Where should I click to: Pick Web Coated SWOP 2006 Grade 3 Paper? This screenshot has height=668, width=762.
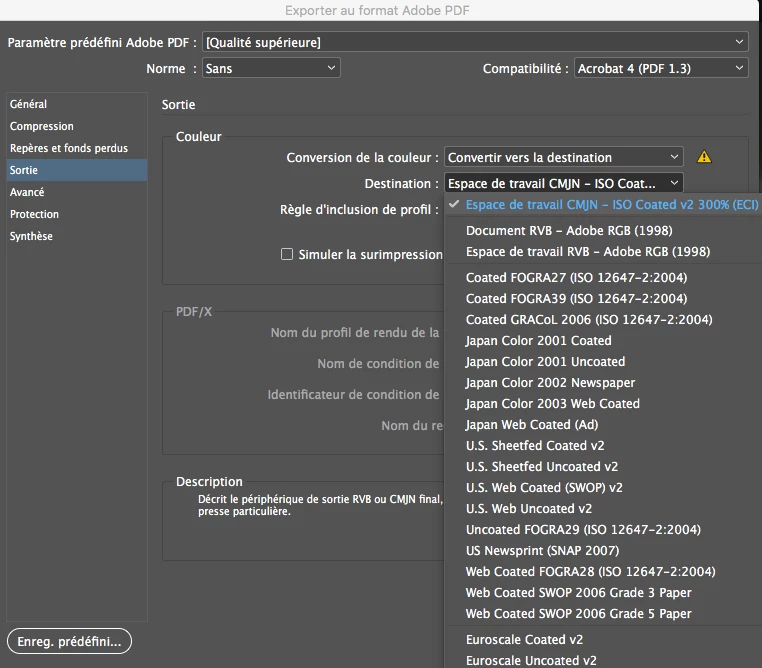coord(603,592)
